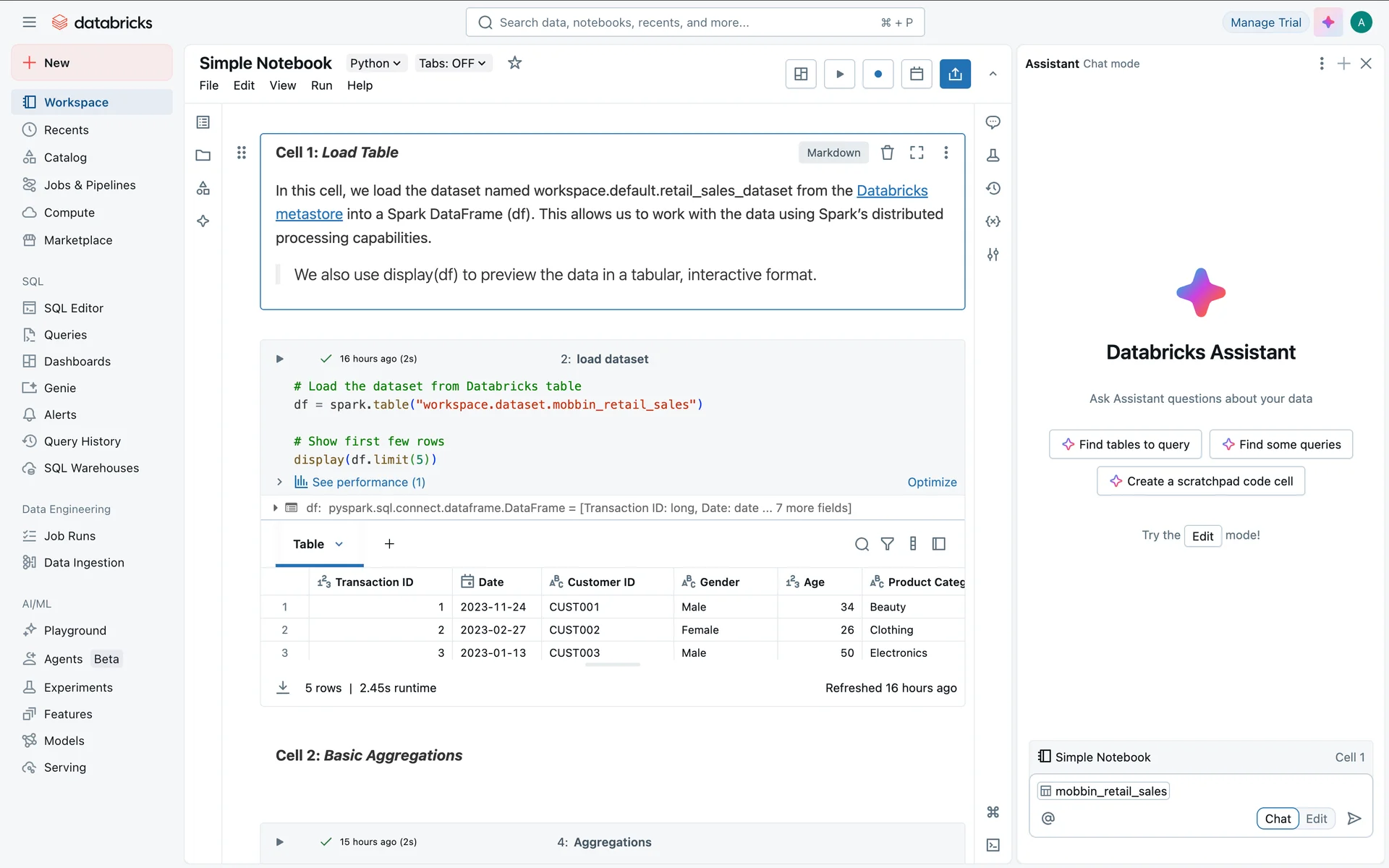This screenshot has width=1389, height=868.
Task: Open Catalog in left sidebar
Action: [65, 158]
